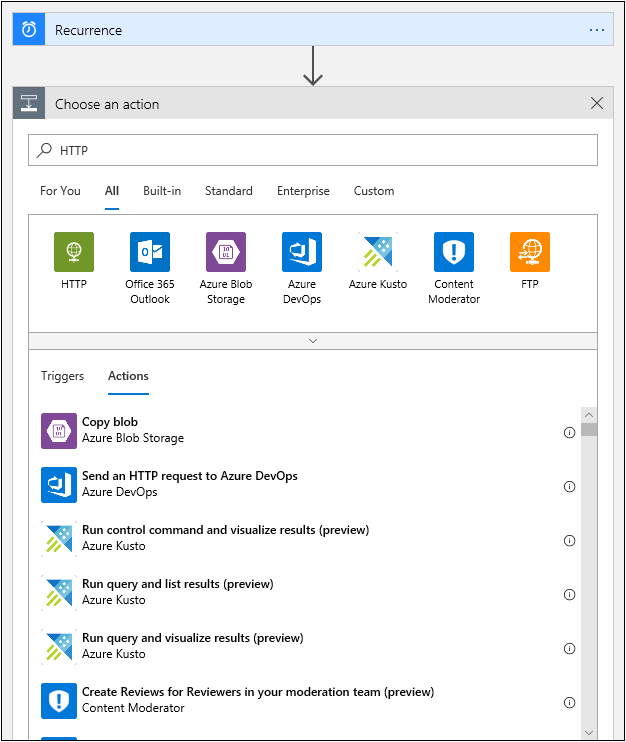Select the Content Moderator connector
Screen dimensions: 626x742
(454, 268)
